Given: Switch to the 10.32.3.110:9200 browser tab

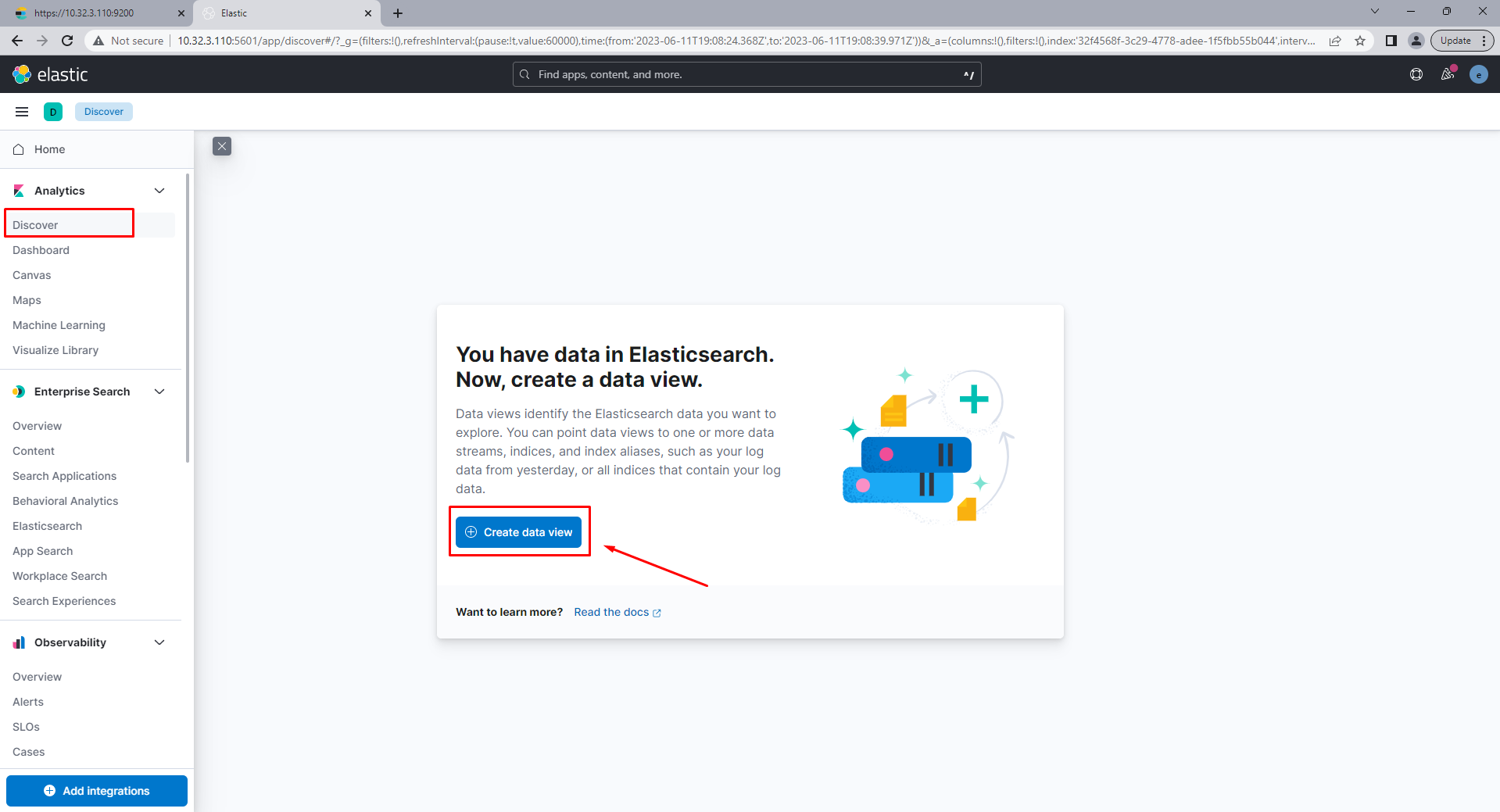Looking at the screenshot, I should point(97,13).
